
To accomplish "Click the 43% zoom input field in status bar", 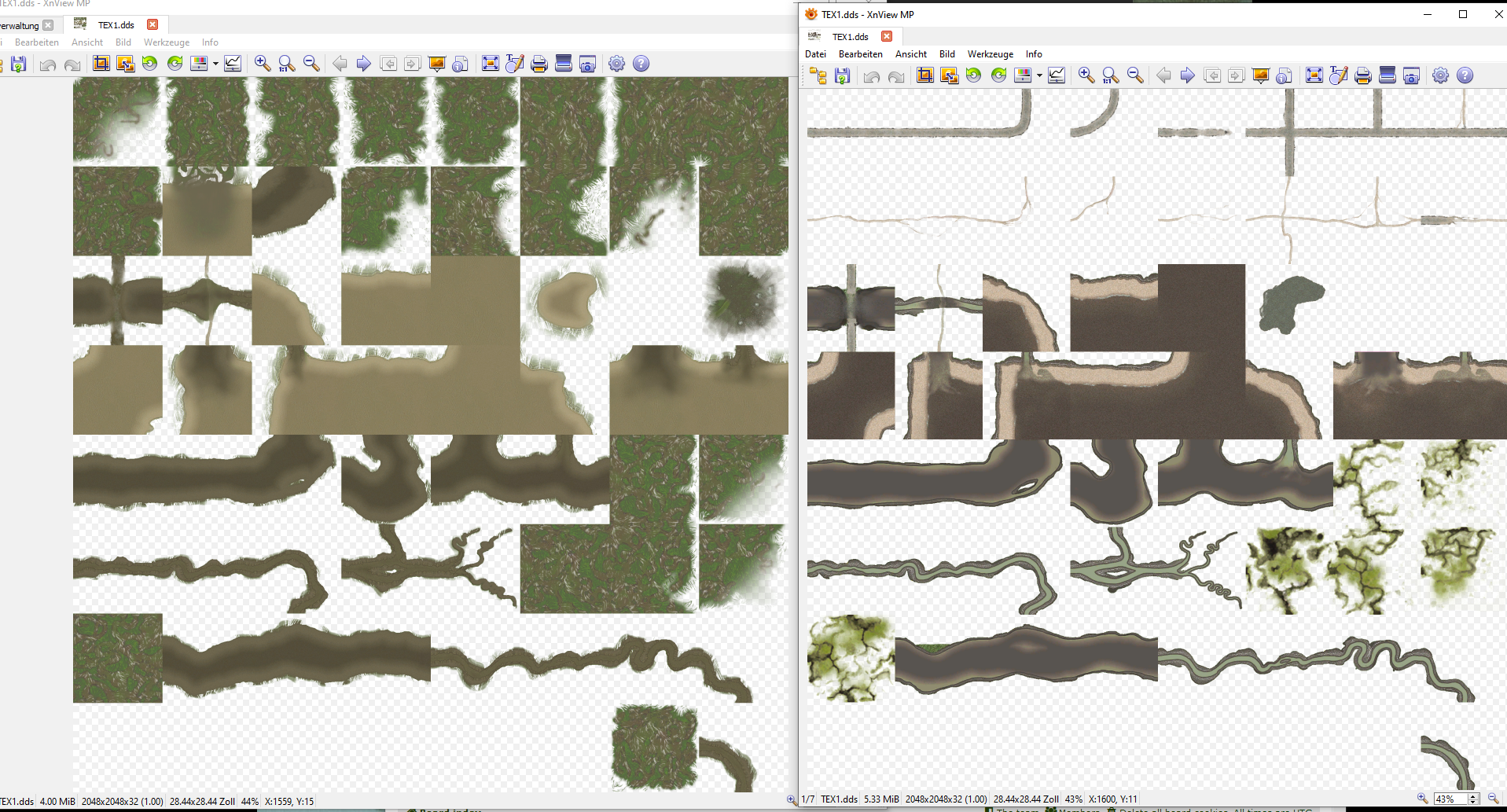I will click(1450, 799).
